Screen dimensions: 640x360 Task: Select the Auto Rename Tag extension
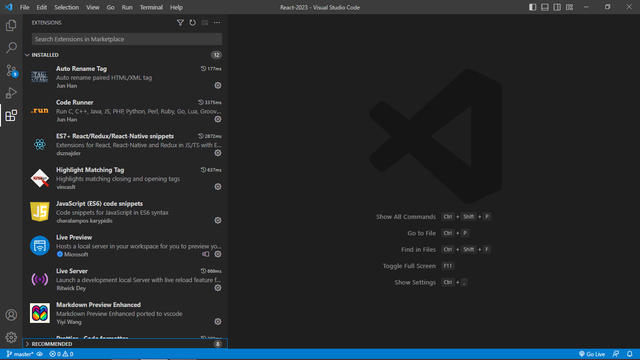pos(81,69)
